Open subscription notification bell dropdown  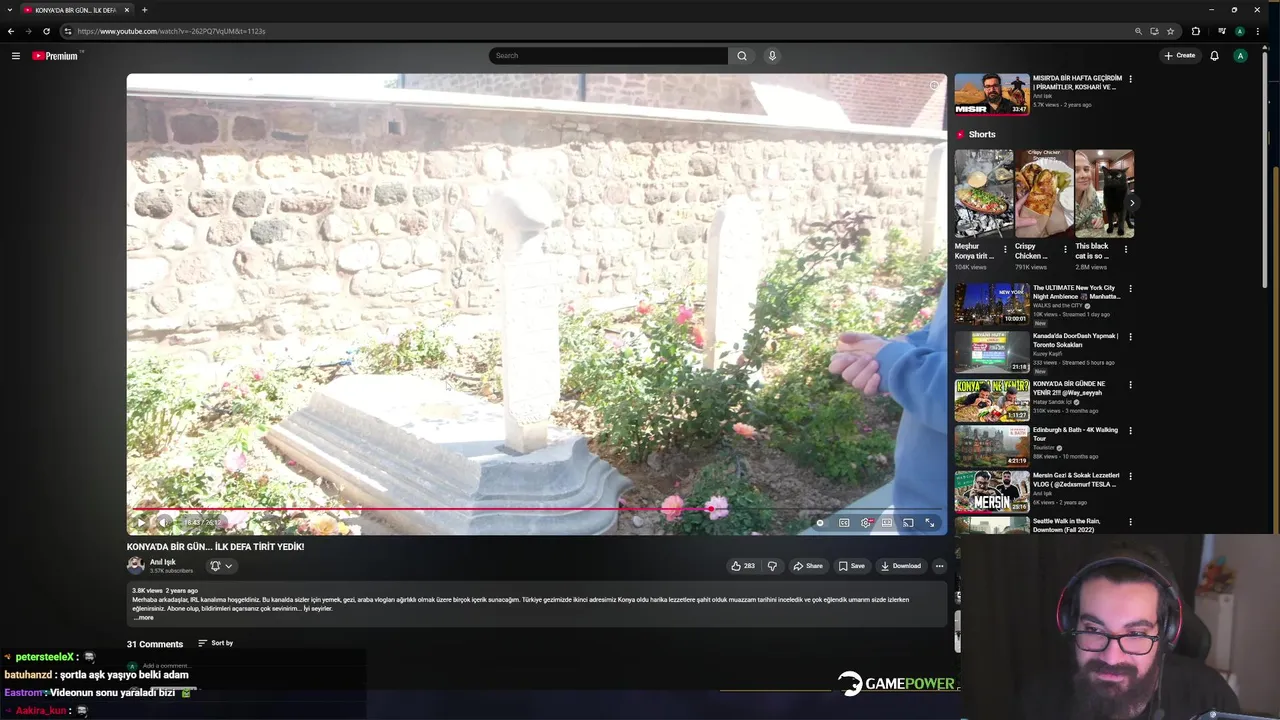point(220,566)
